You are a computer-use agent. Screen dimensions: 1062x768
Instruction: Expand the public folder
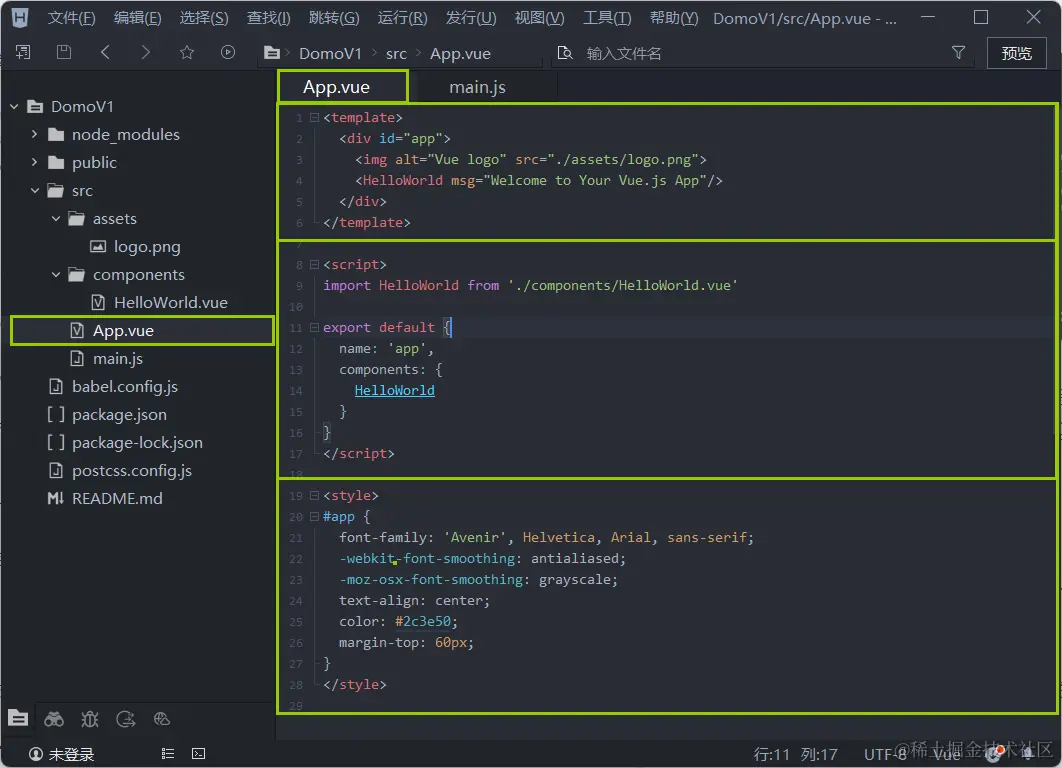[x=35, y=162]
